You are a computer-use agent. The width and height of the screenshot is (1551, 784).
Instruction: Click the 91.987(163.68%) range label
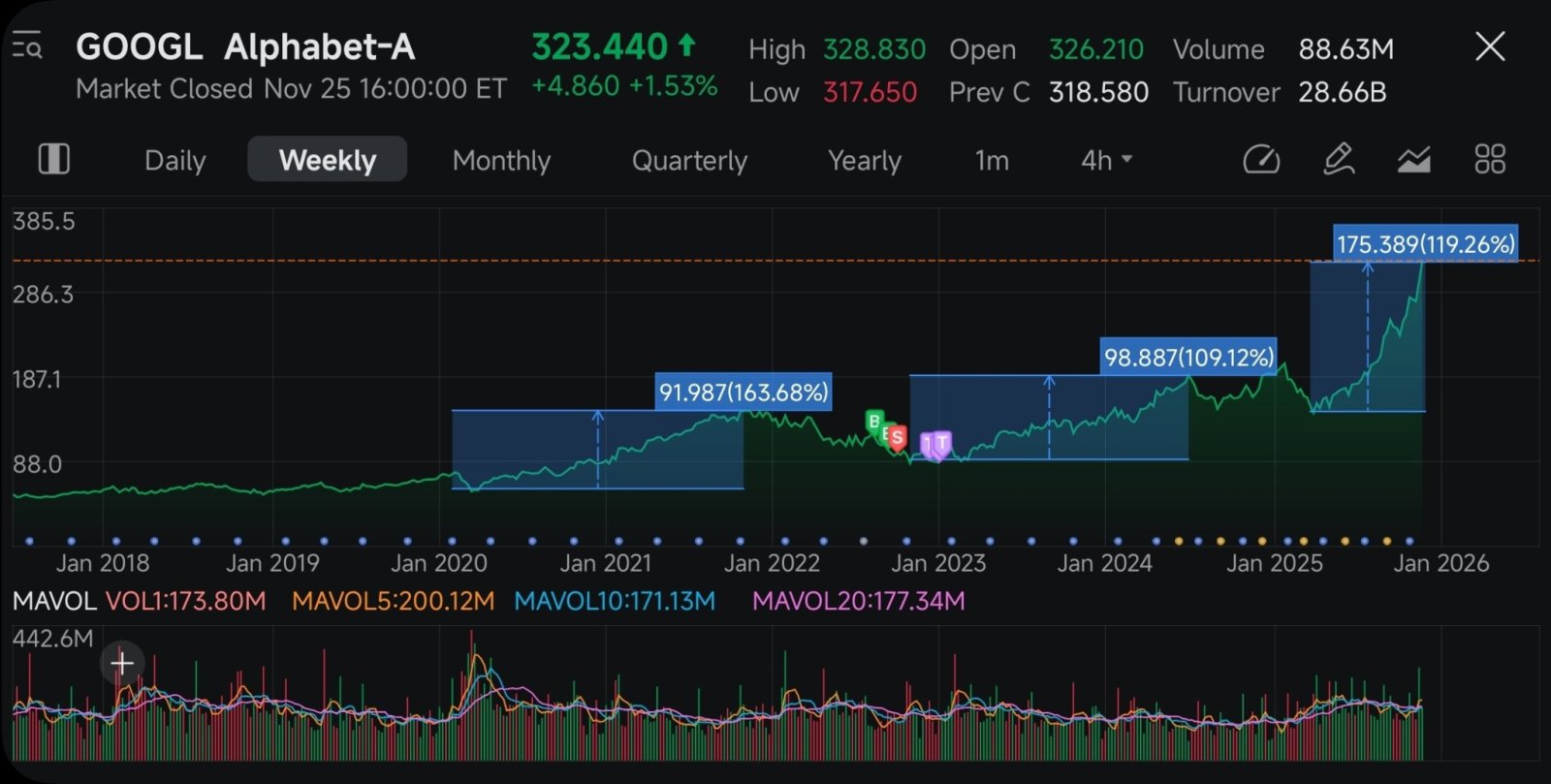pyautogui.click(x=744, y=392)
